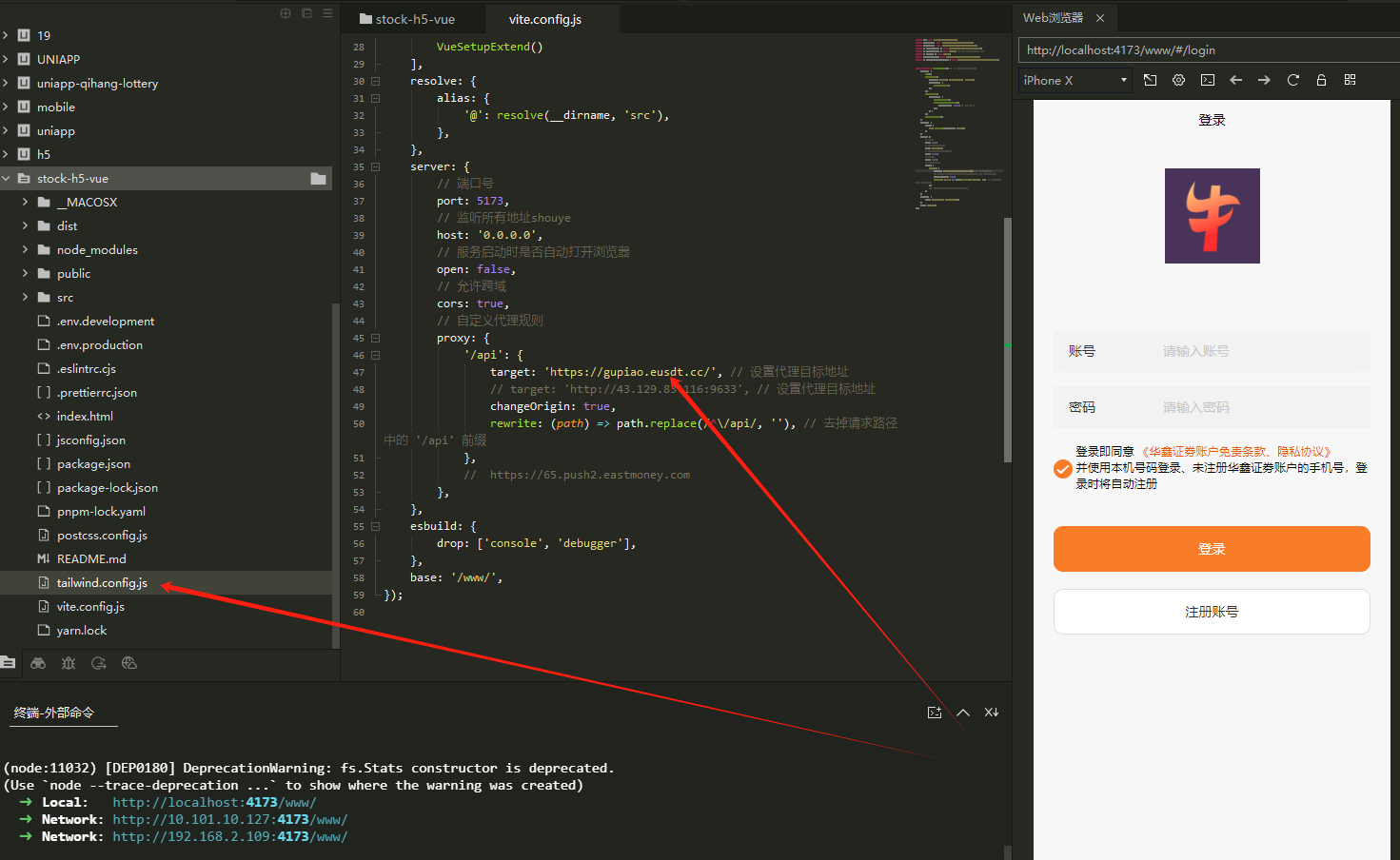Switch to the vite.config.js editor tab
1400x860 pixels.
click(x=552, y=19)
